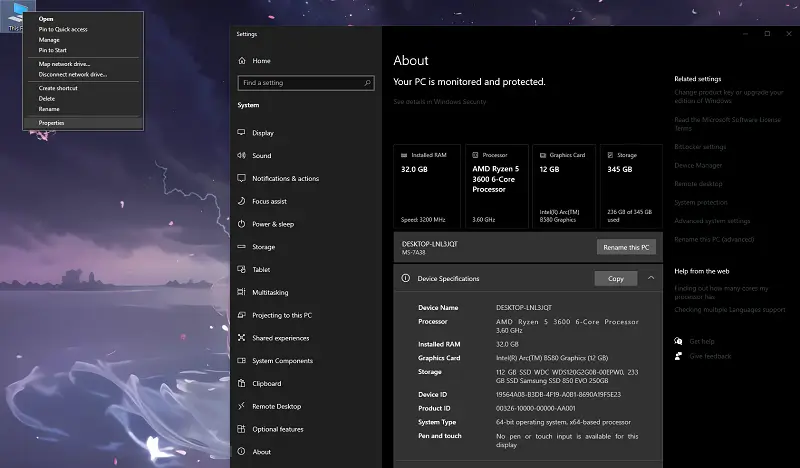This screenshot has width=800, height=468.
Task: Copy the device specifications
Action: (615, 279)
